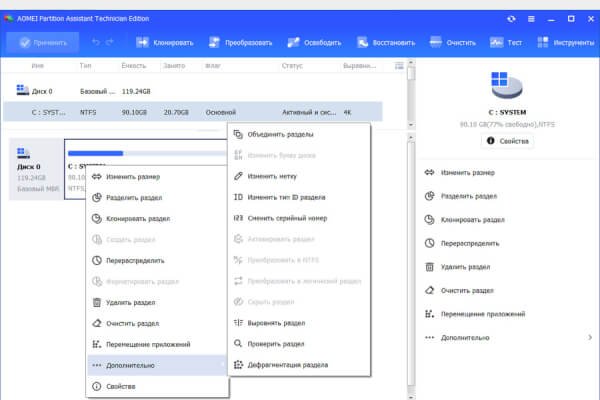The image size is (600, 400).
Task: Expand Дополнительно in the context menu
Action: (158, 365)
